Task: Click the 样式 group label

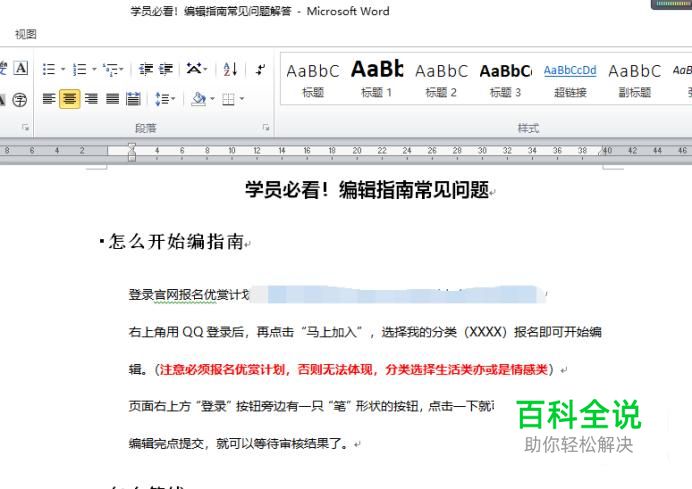Action: 528,128
